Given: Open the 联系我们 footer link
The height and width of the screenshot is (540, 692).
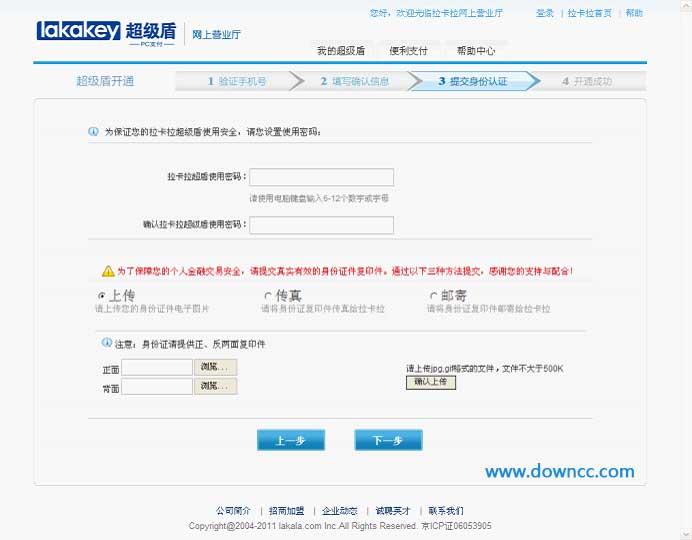Looking at the screenshot, I should point(446,510).
